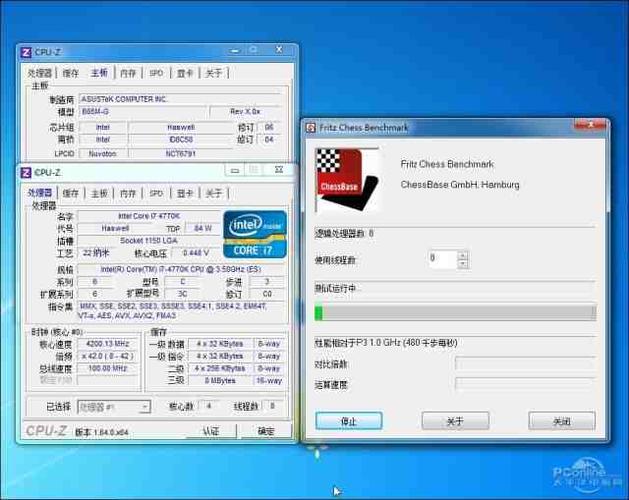Click the 使用线程数 thread count field

443,260
